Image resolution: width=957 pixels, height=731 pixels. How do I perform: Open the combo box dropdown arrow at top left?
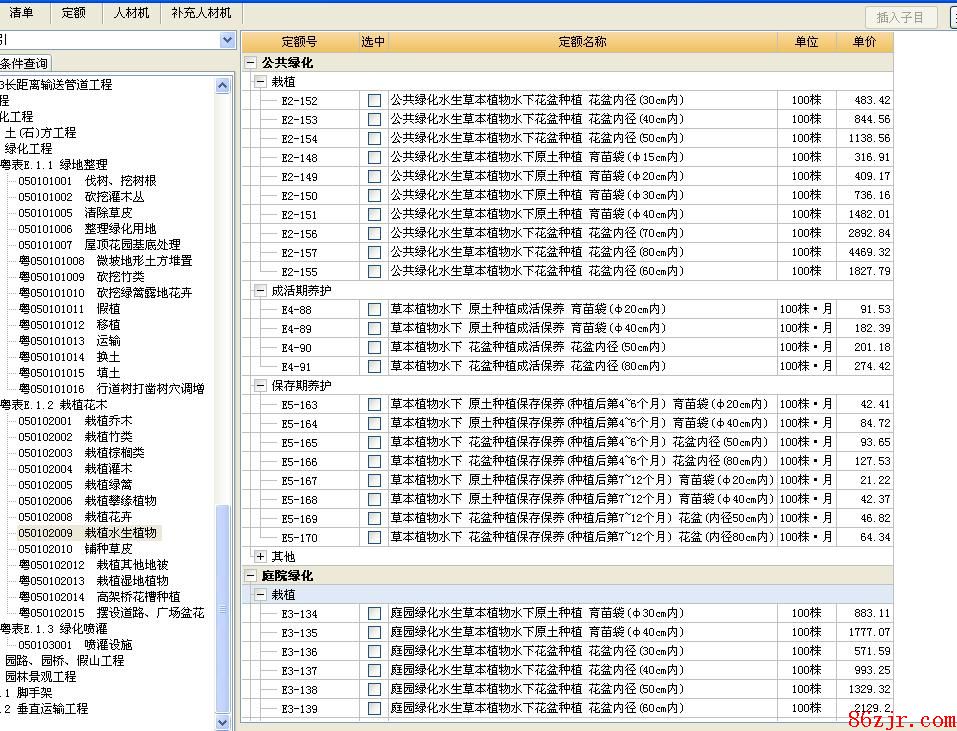point(227,40)
